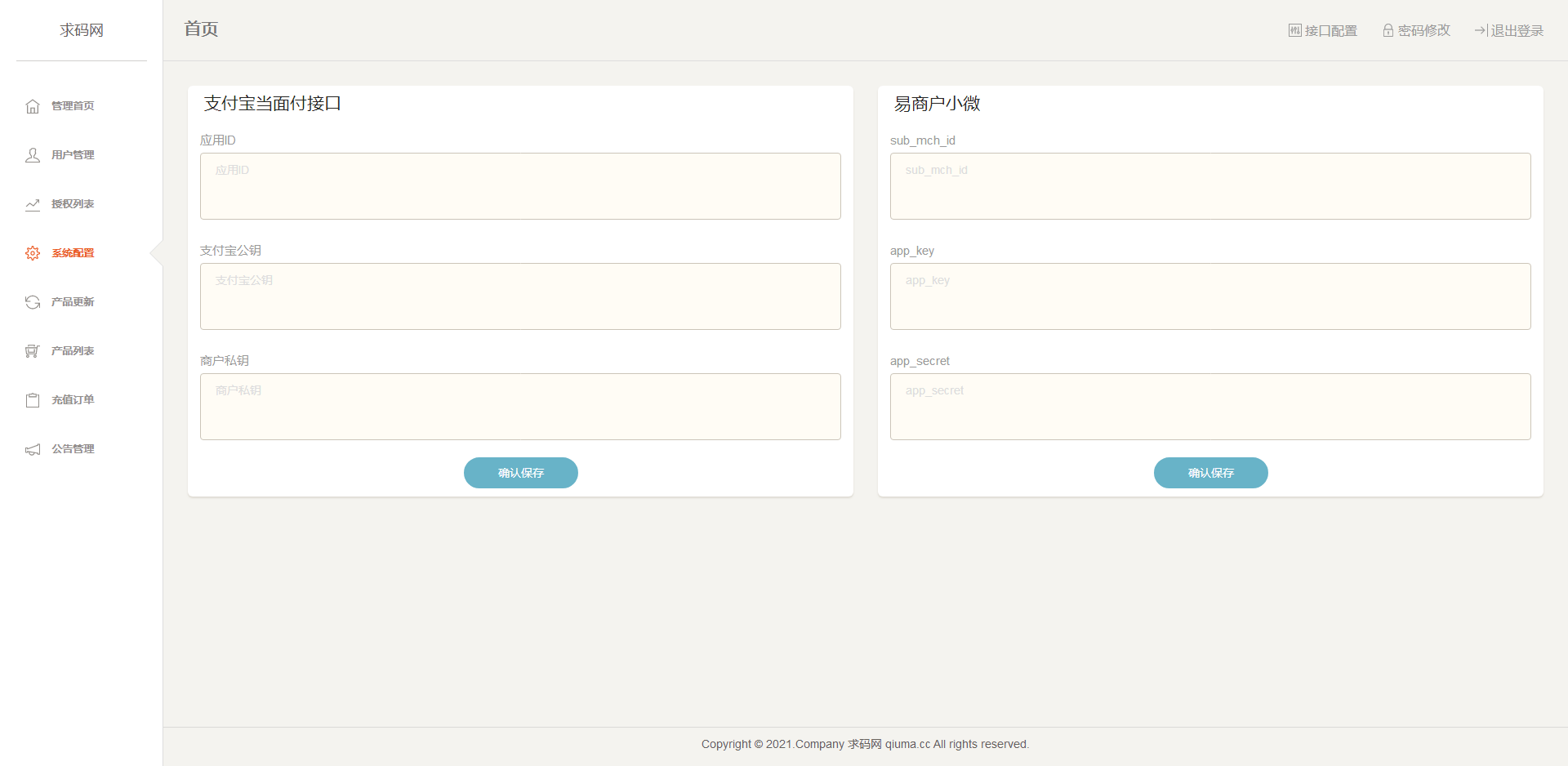Focus the sub_mch_id text area
Screen dimensions: 1568x766
(x=1210, y=186)
